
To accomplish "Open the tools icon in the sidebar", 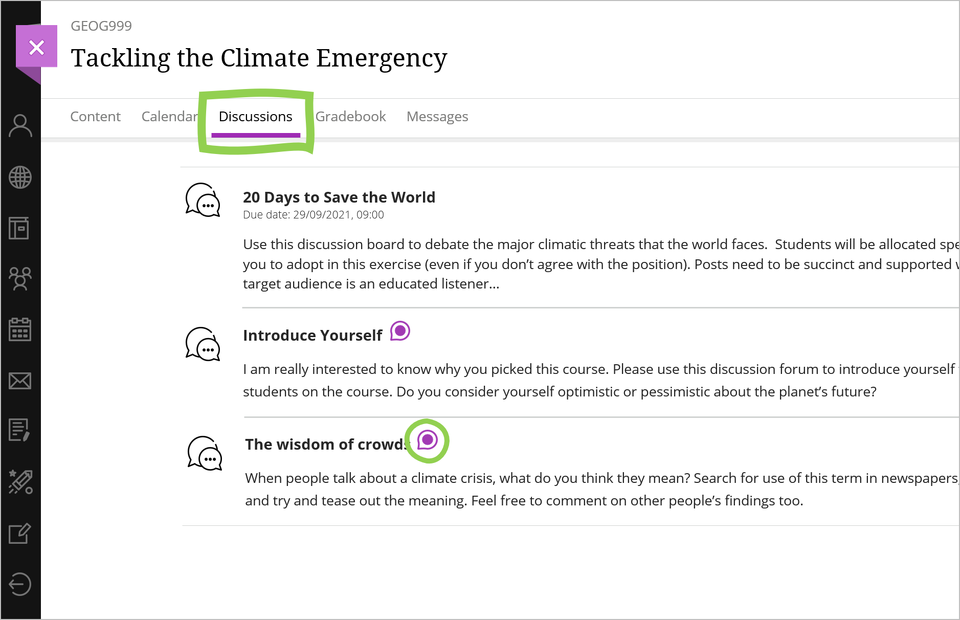I will (x=21, y=482).
